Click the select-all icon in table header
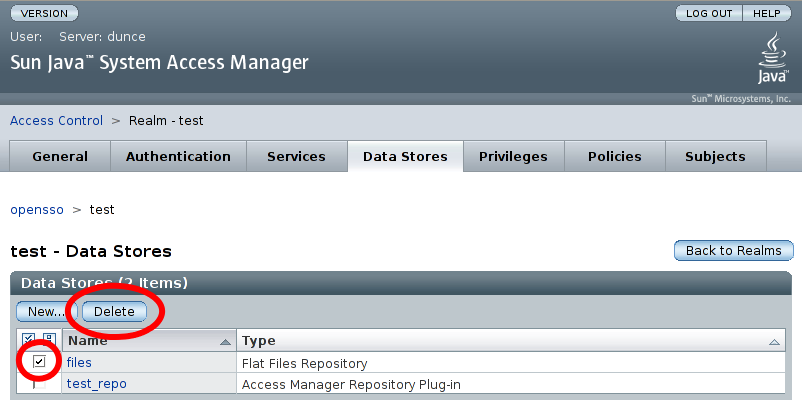802x405 pixels. 29,341
